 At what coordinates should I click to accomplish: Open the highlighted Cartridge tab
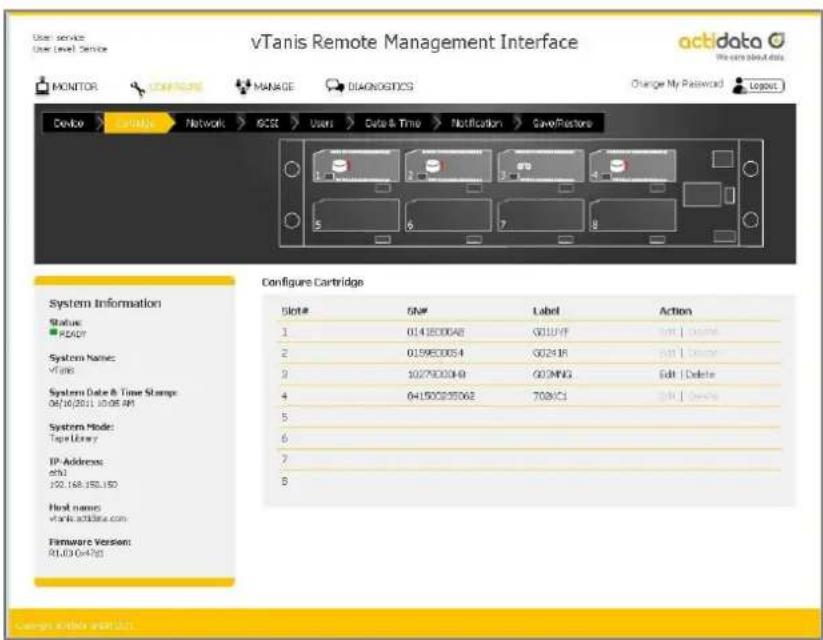click(x=136, y=123)
